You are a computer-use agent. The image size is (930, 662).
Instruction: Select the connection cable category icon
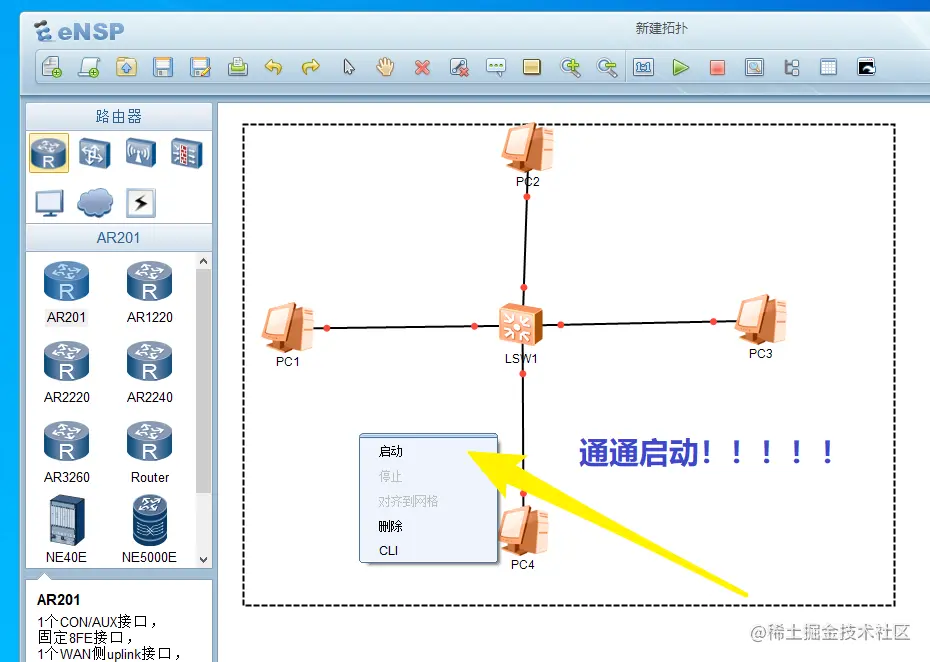[141, 203]
